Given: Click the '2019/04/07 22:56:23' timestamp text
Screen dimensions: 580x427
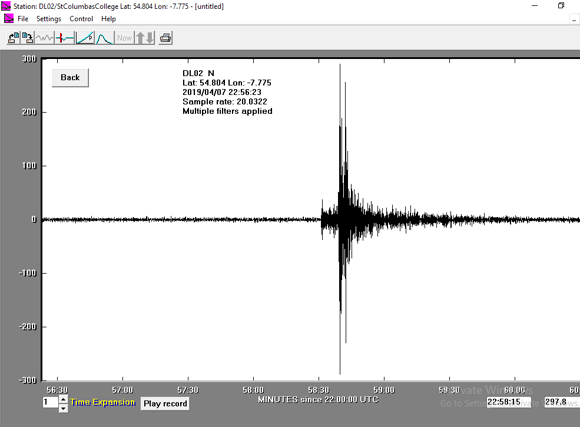Looking at the screenshot, I should click(x=222, y=92).
